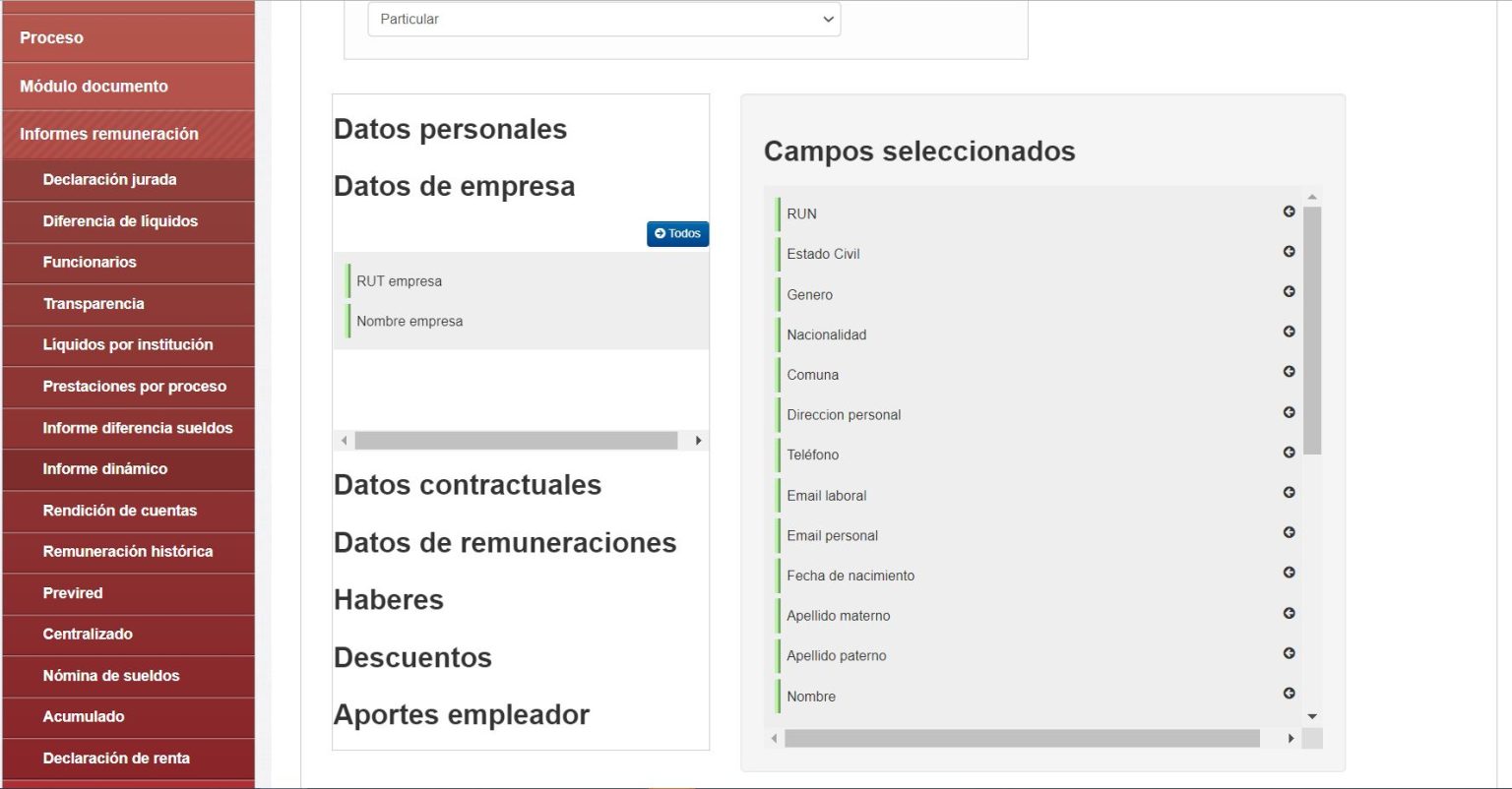The width and height of the screenshot is (1512, 789).
Task: Remove Apellido materno via arrow icon
Action: point(1289,614)
